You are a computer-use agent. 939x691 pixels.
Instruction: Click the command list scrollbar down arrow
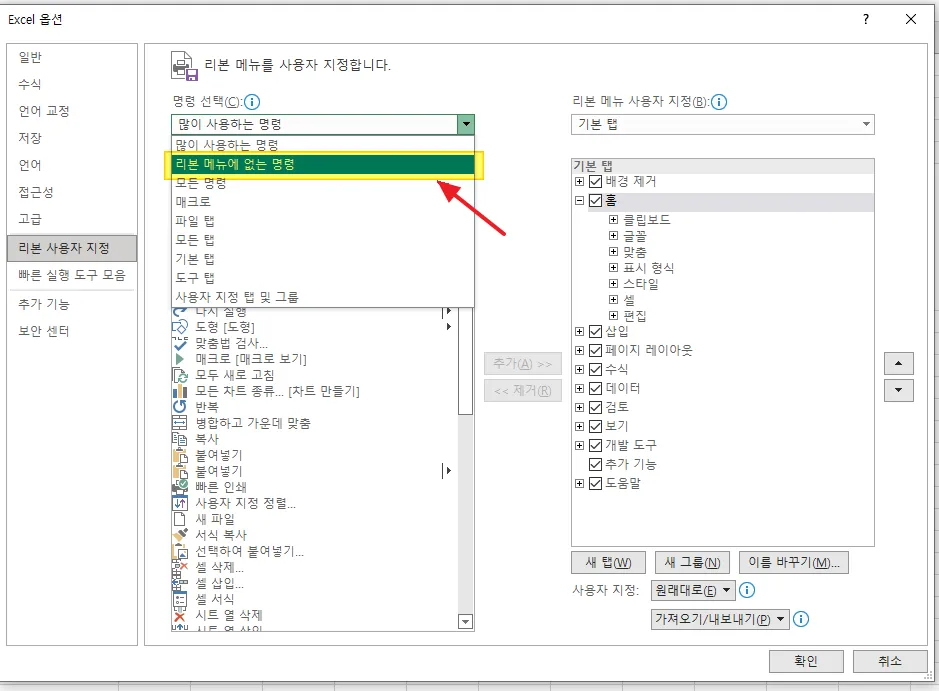pyautogui.click(x=463, y=621)
